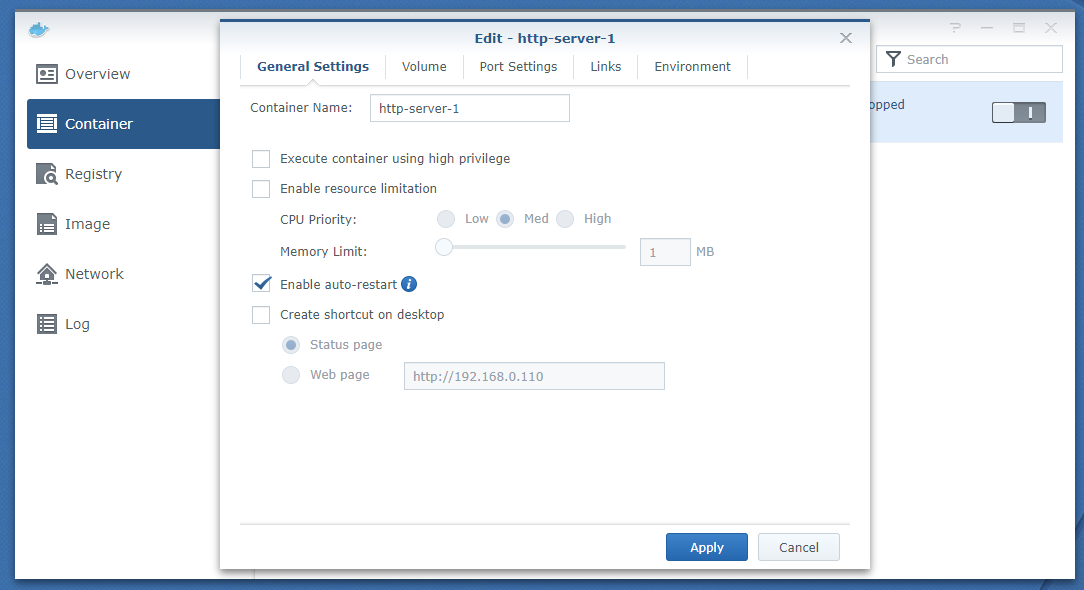Image resolution: width=1084 pixels, height=590 pixels.
Task: Switch to the Volume tab
Action: [x=424, y=67]
